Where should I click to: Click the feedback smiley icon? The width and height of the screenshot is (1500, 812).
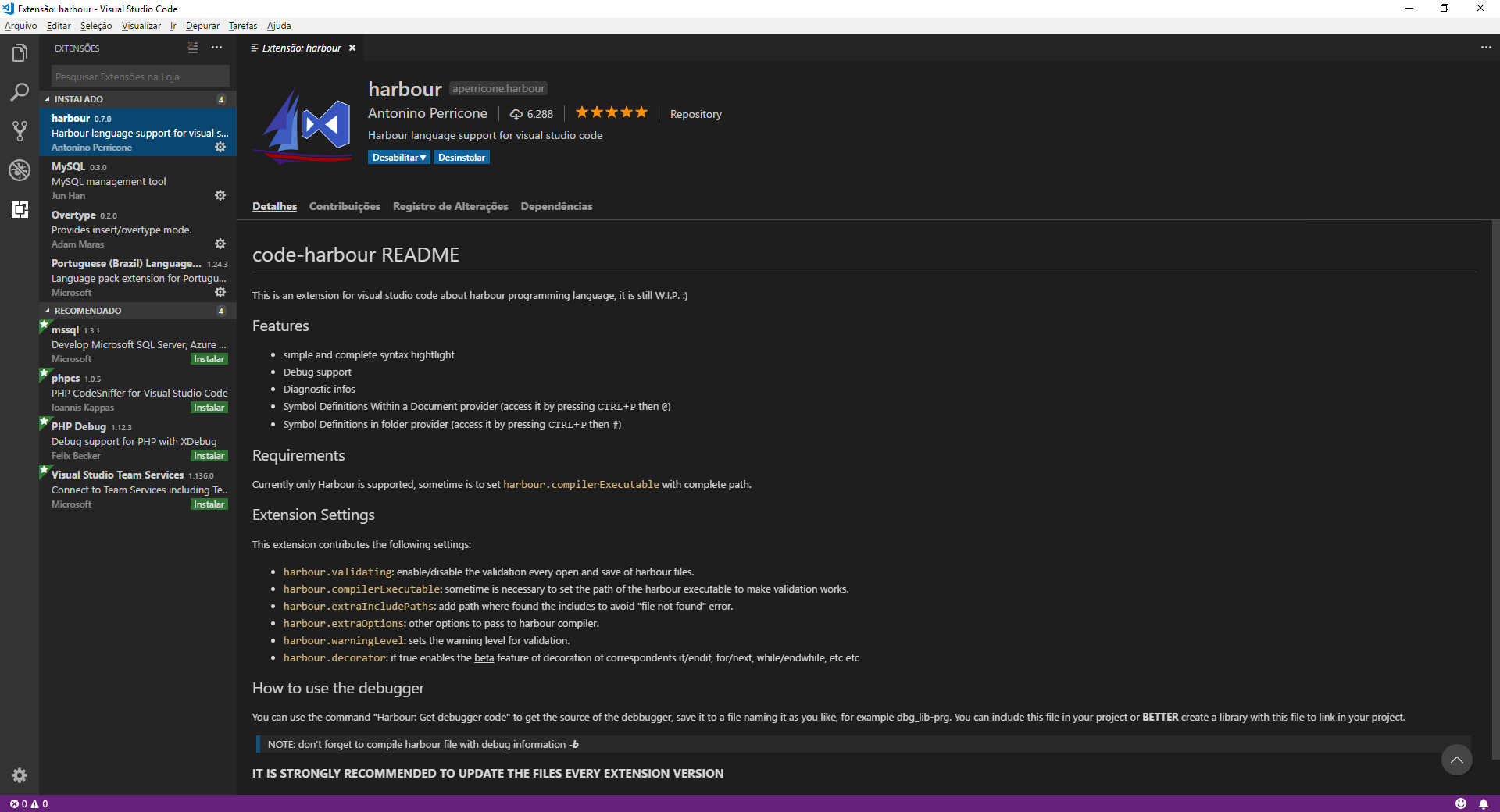pos(1461,803)
